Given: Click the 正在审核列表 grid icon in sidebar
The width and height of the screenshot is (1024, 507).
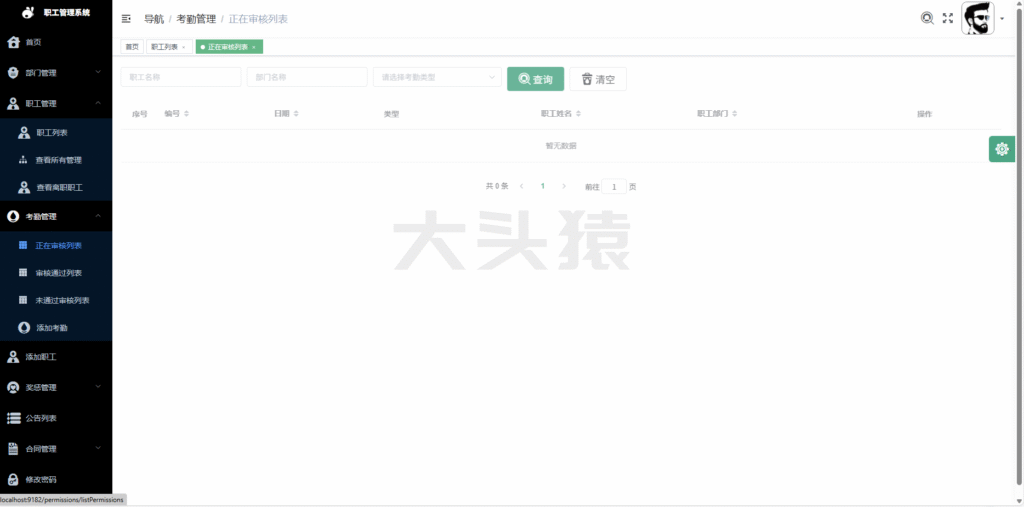Looking at the screenshot, I should tap(23, 245).
